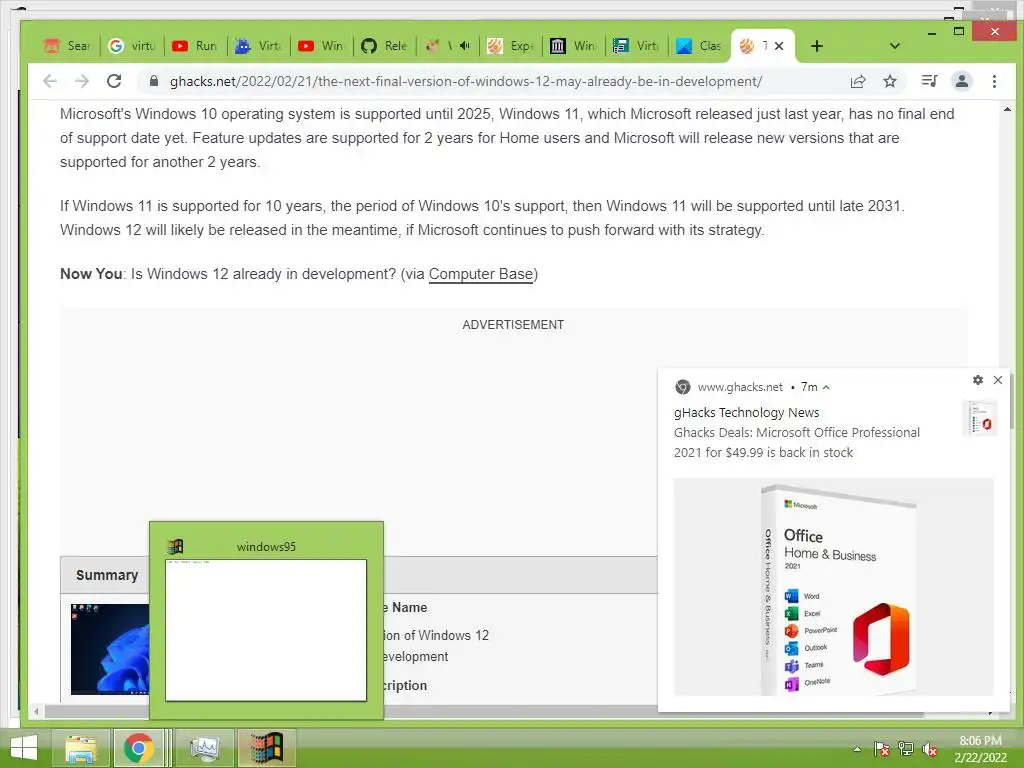Open the Windows Start button

24,748
